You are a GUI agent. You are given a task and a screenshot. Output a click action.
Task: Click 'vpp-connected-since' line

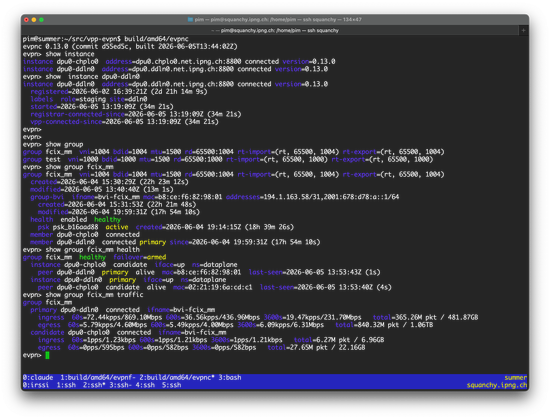[x=125, y=122]
